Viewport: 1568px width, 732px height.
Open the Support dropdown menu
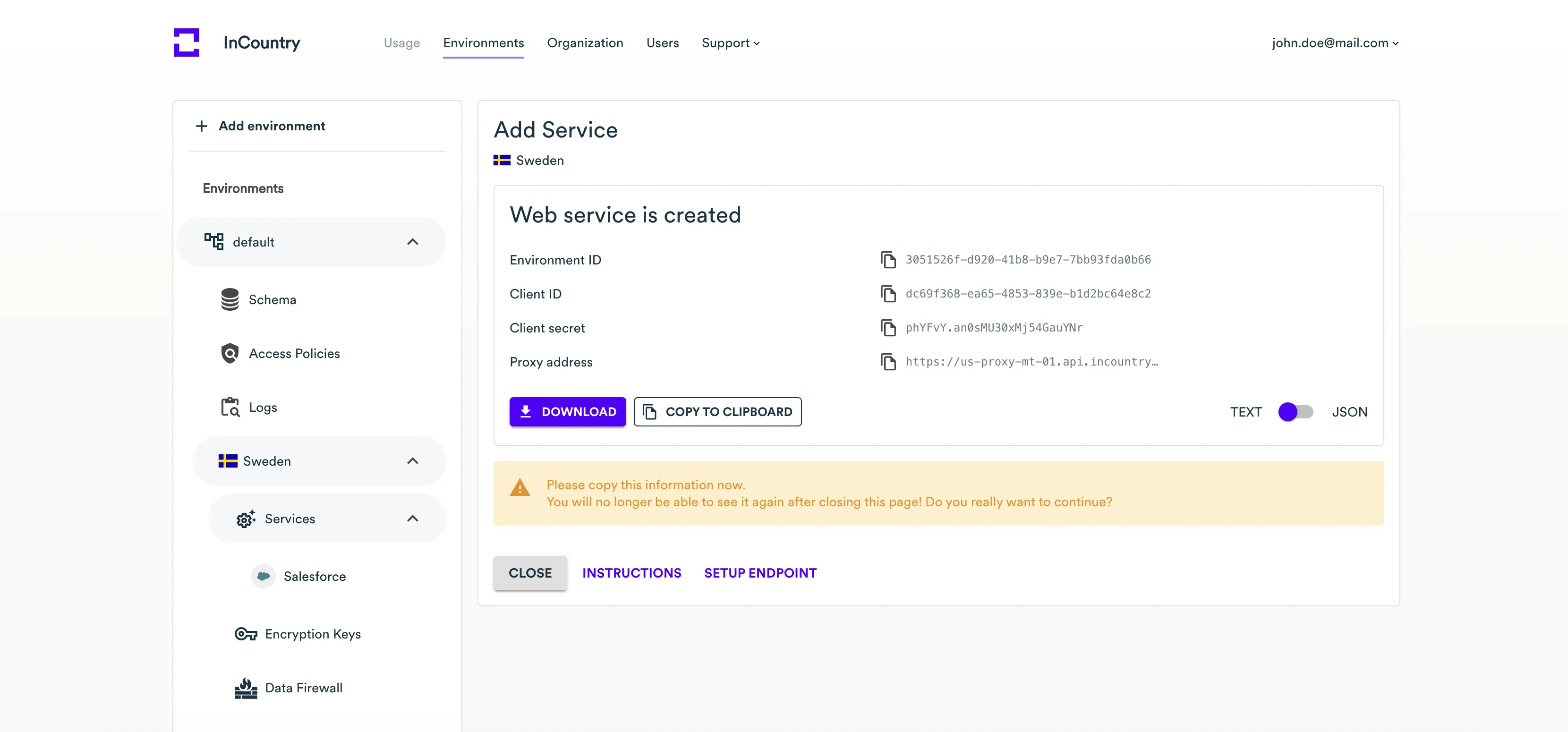(x=730, y=43)
